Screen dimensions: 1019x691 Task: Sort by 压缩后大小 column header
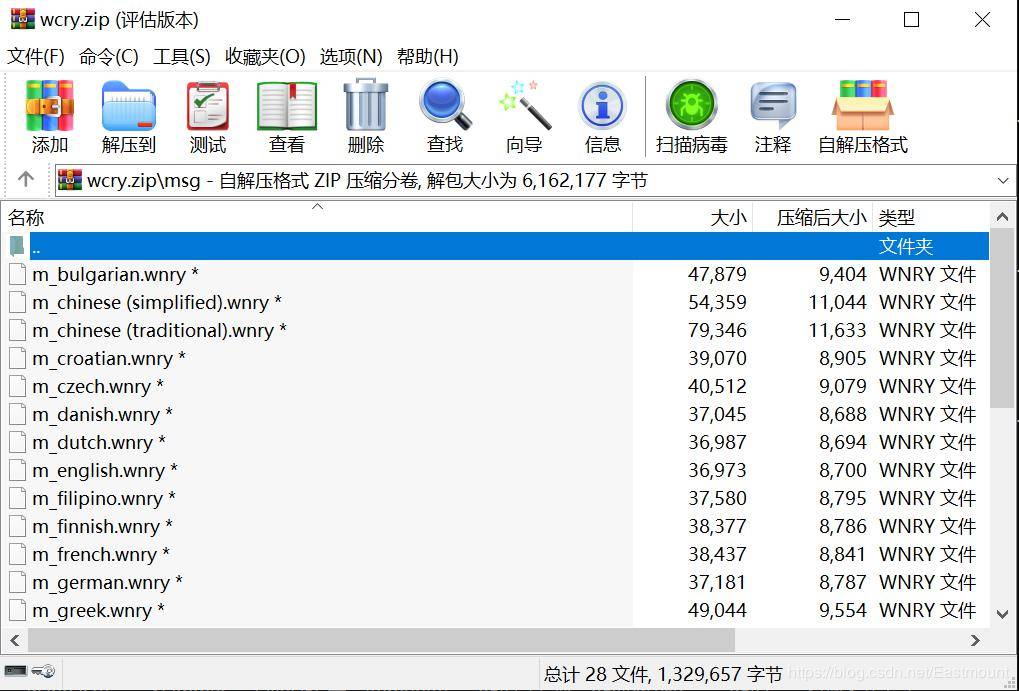[x=813, y=218]
